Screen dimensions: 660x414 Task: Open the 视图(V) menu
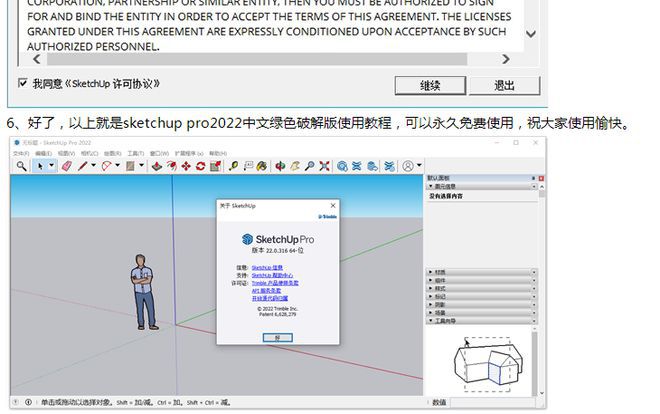66,154
